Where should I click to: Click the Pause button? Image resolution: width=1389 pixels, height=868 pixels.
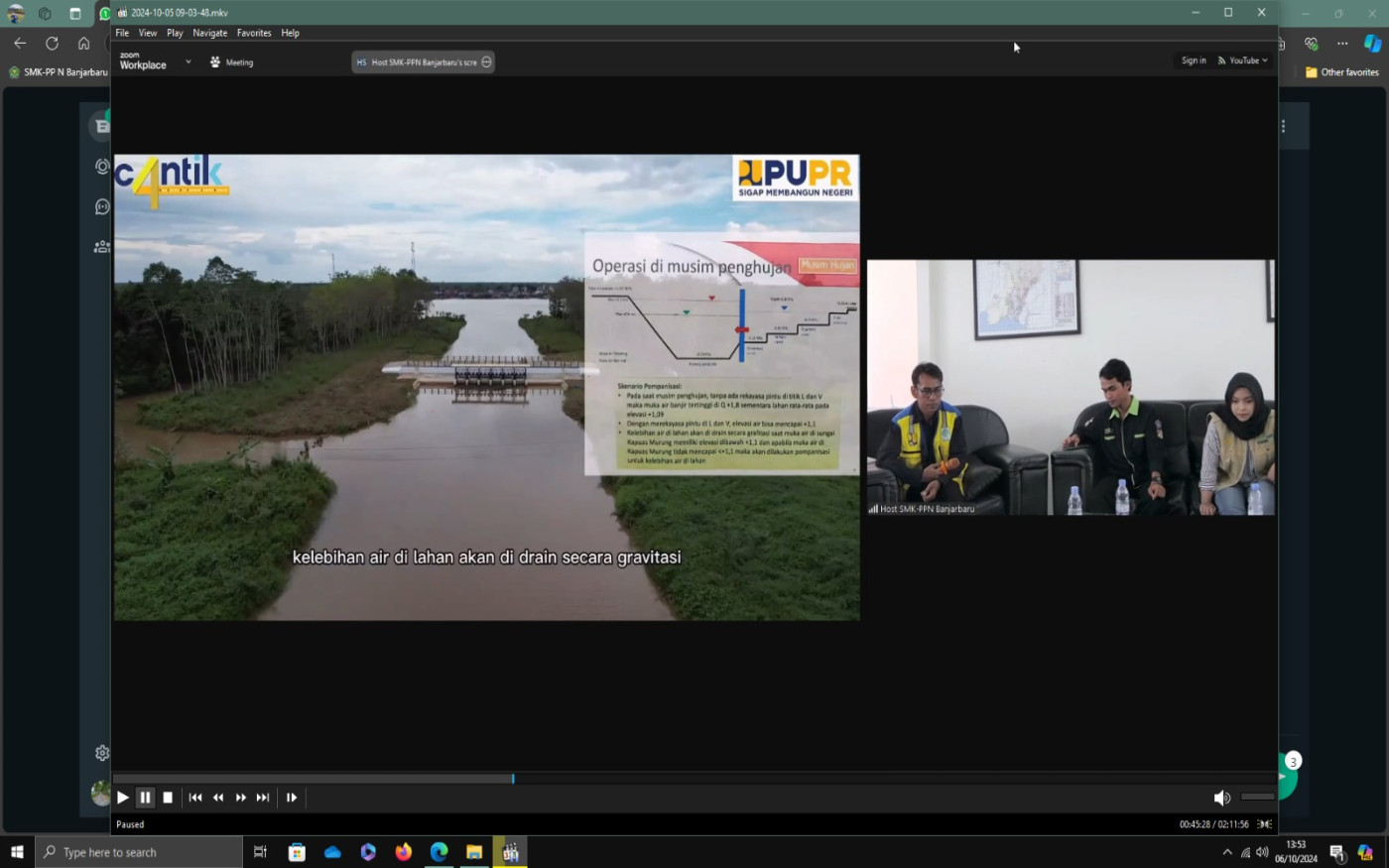point(145,798)
